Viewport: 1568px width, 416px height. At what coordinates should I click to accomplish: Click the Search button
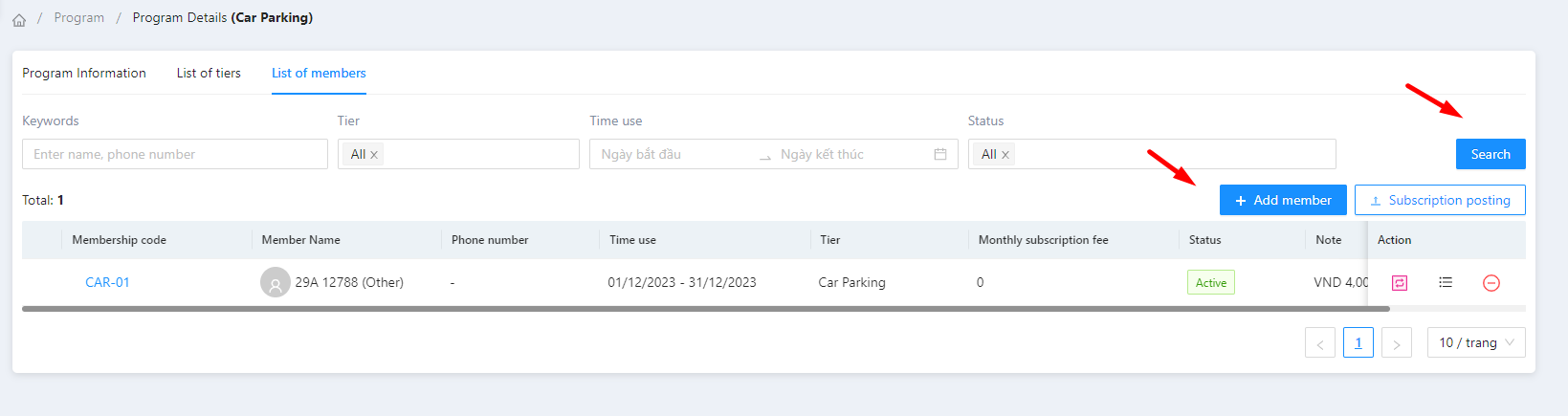tap(1491, 154)
